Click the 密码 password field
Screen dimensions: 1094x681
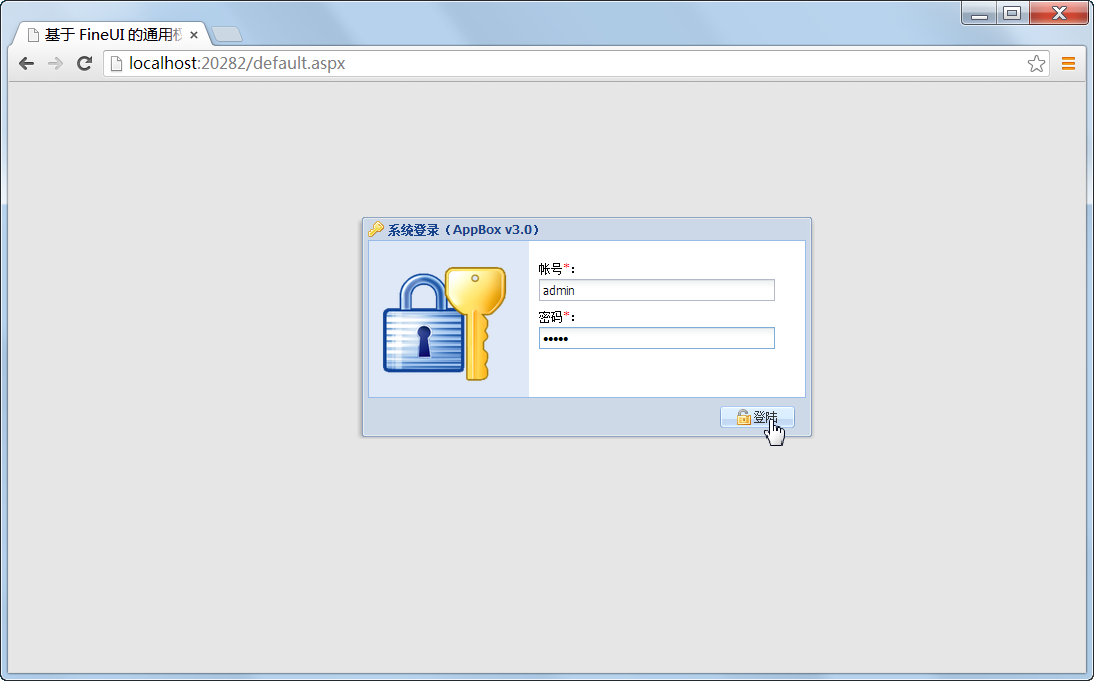click(x=657, y=338)
